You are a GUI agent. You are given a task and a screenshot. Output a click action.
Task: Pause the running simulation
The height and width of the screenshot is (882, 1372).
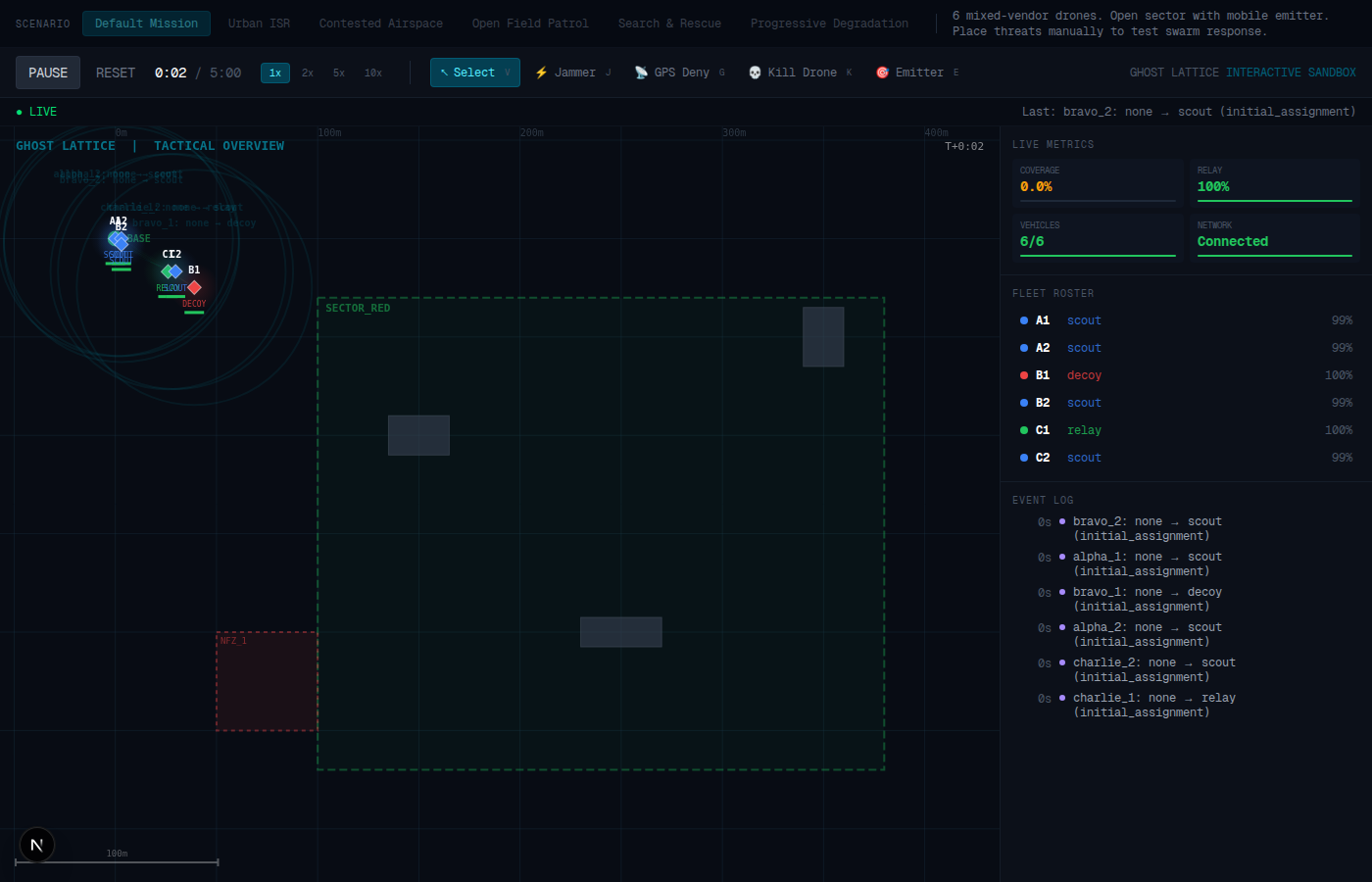point(48,73)
